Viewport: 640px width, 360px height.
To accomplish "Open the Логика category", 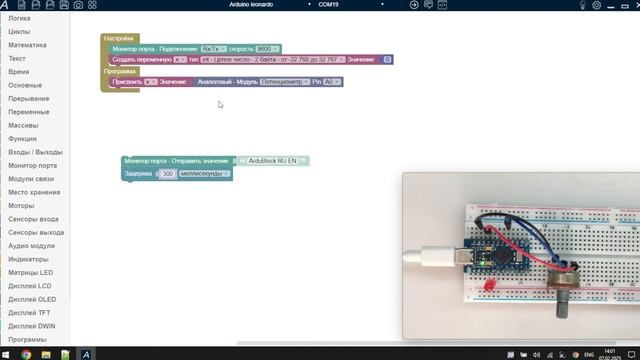I will pos(19,18).
